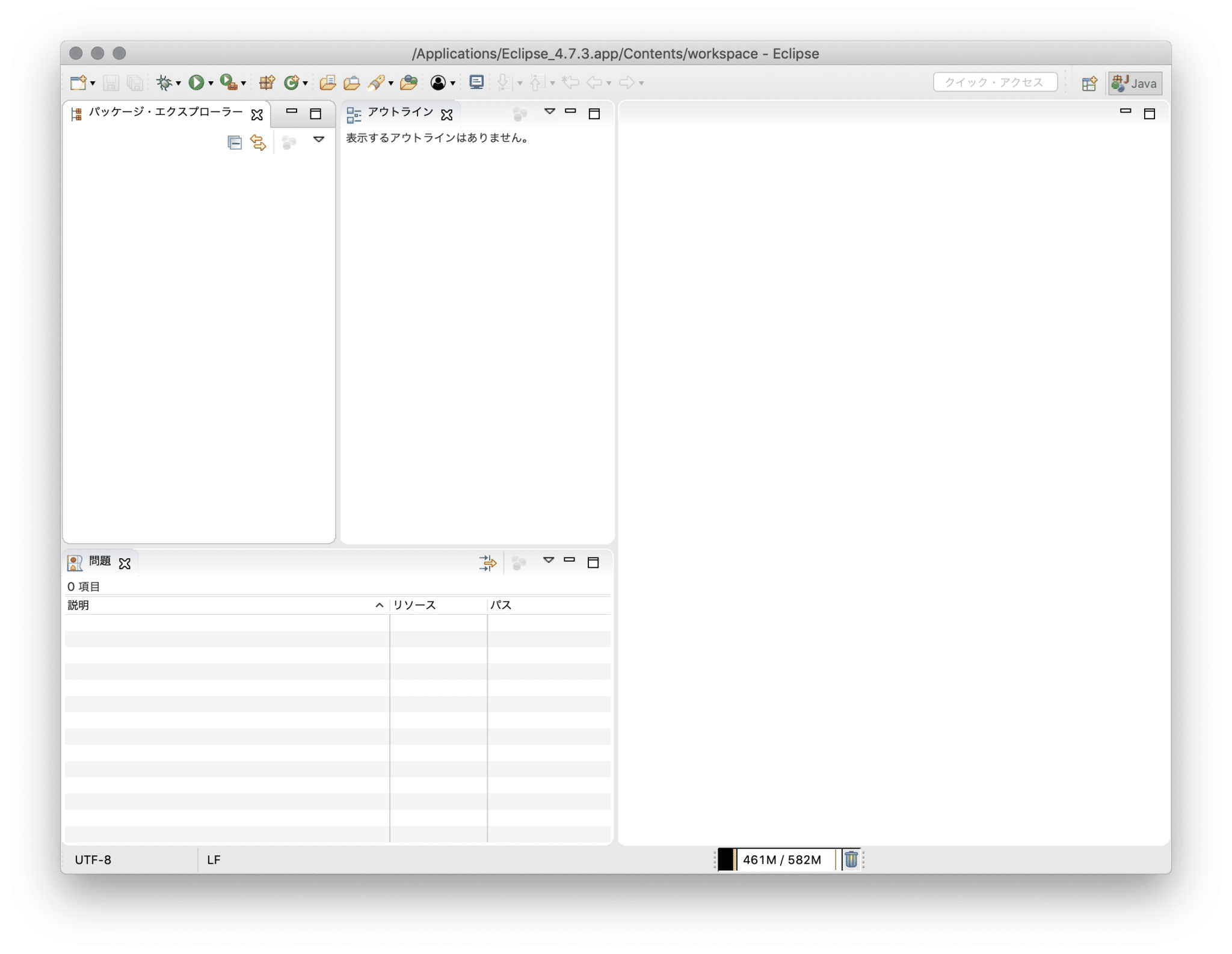Viewport: 1232px width, 954px height.
Task: Click the Debug bug icon
Action: point(164,83)
